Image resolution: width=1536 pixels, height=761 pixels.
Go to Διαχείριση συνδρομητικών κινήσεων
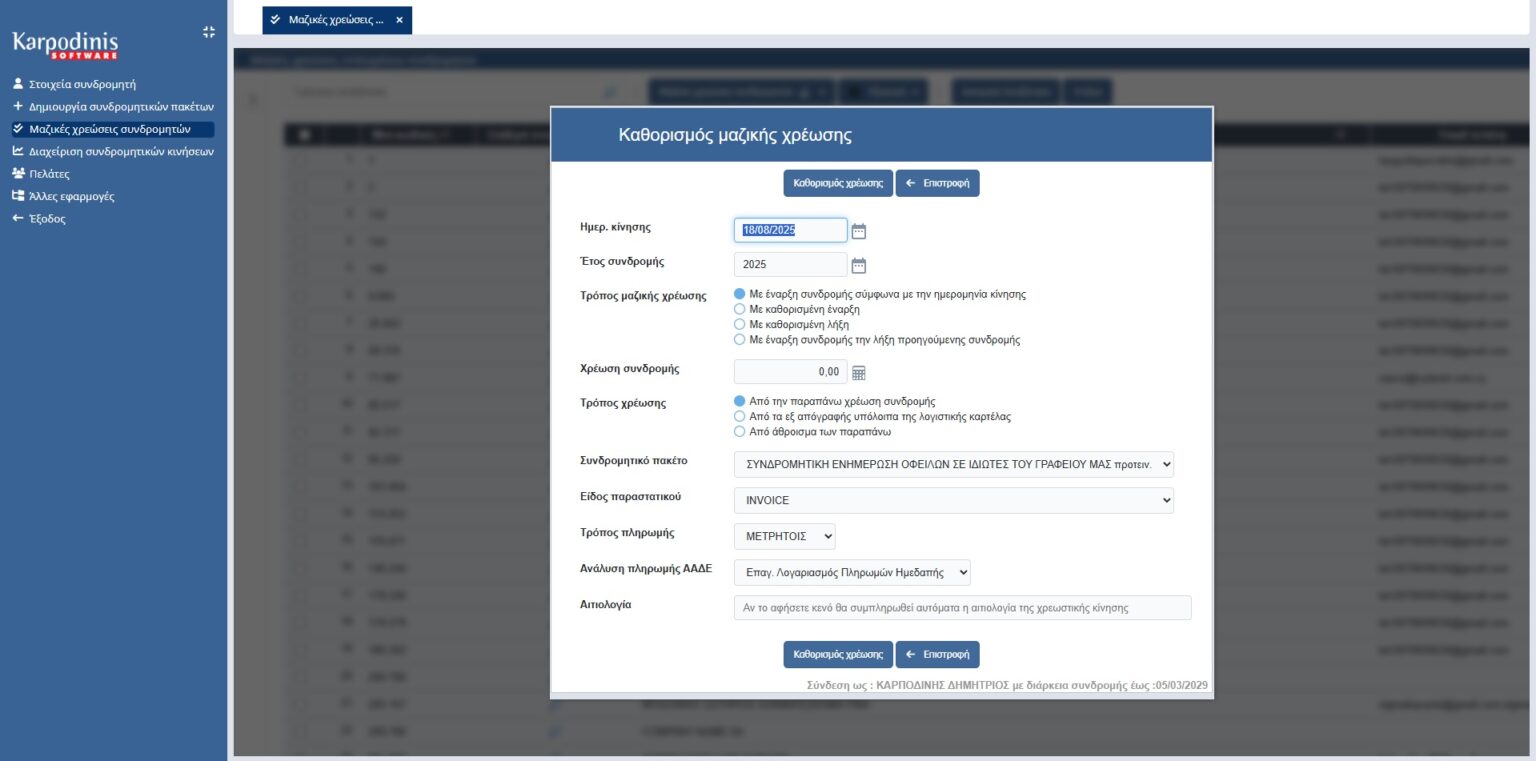pos(121,152)
